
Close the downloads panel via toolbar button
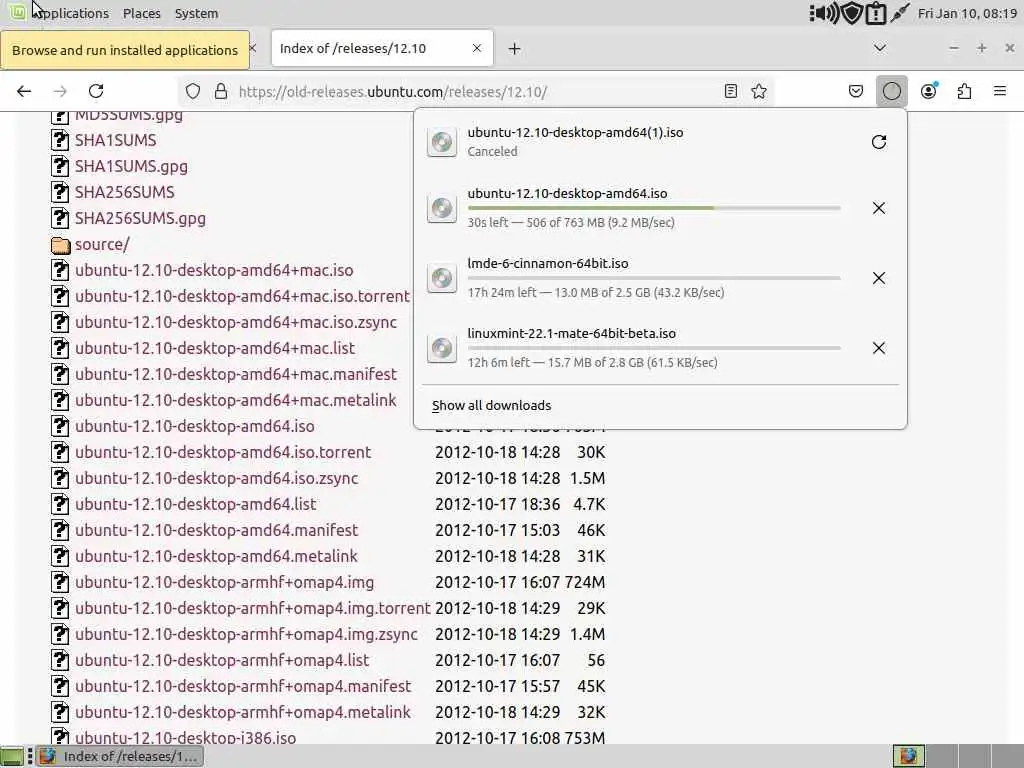(891, 91)
